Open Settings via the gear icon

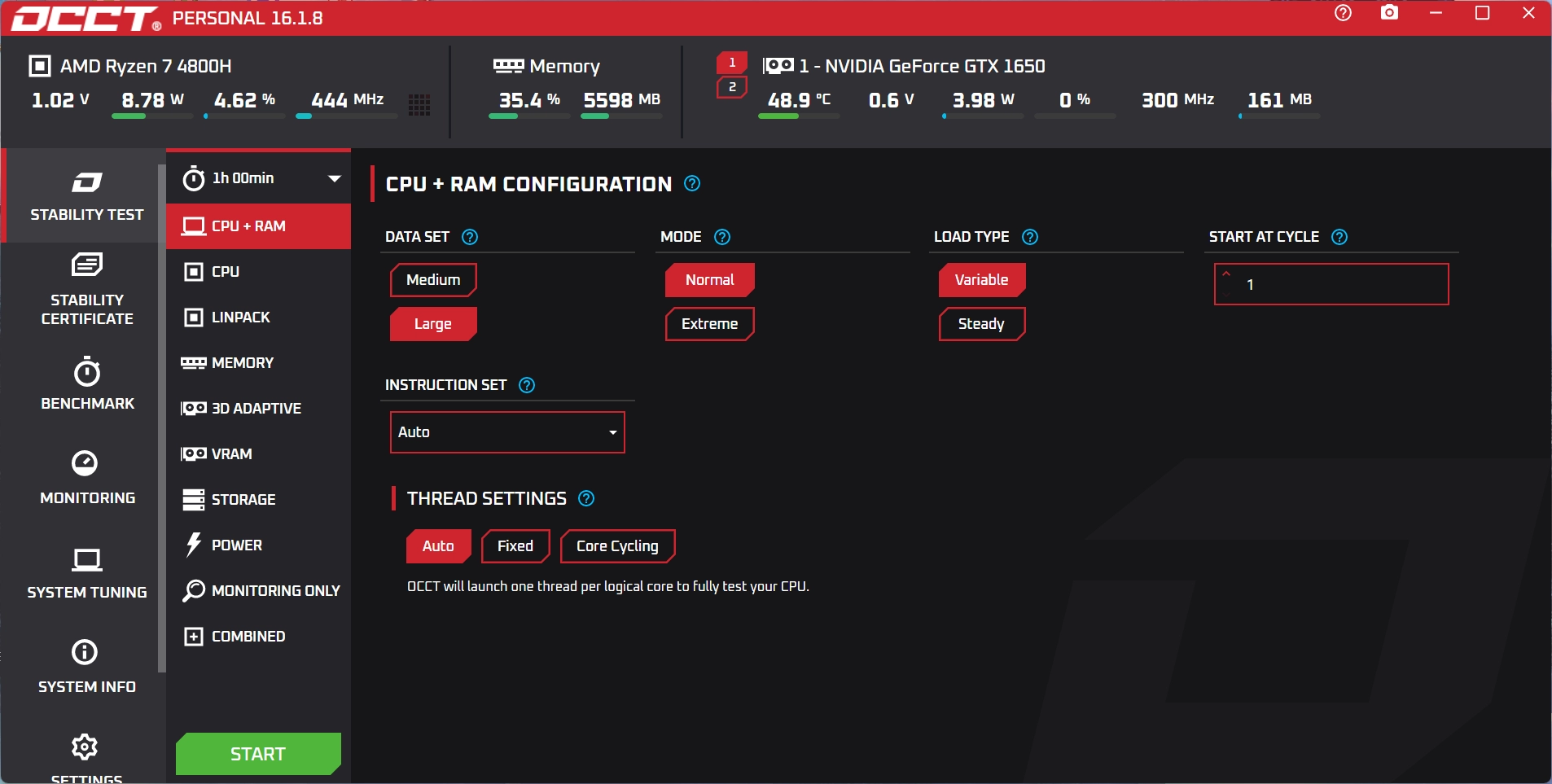tap(85, 747)
